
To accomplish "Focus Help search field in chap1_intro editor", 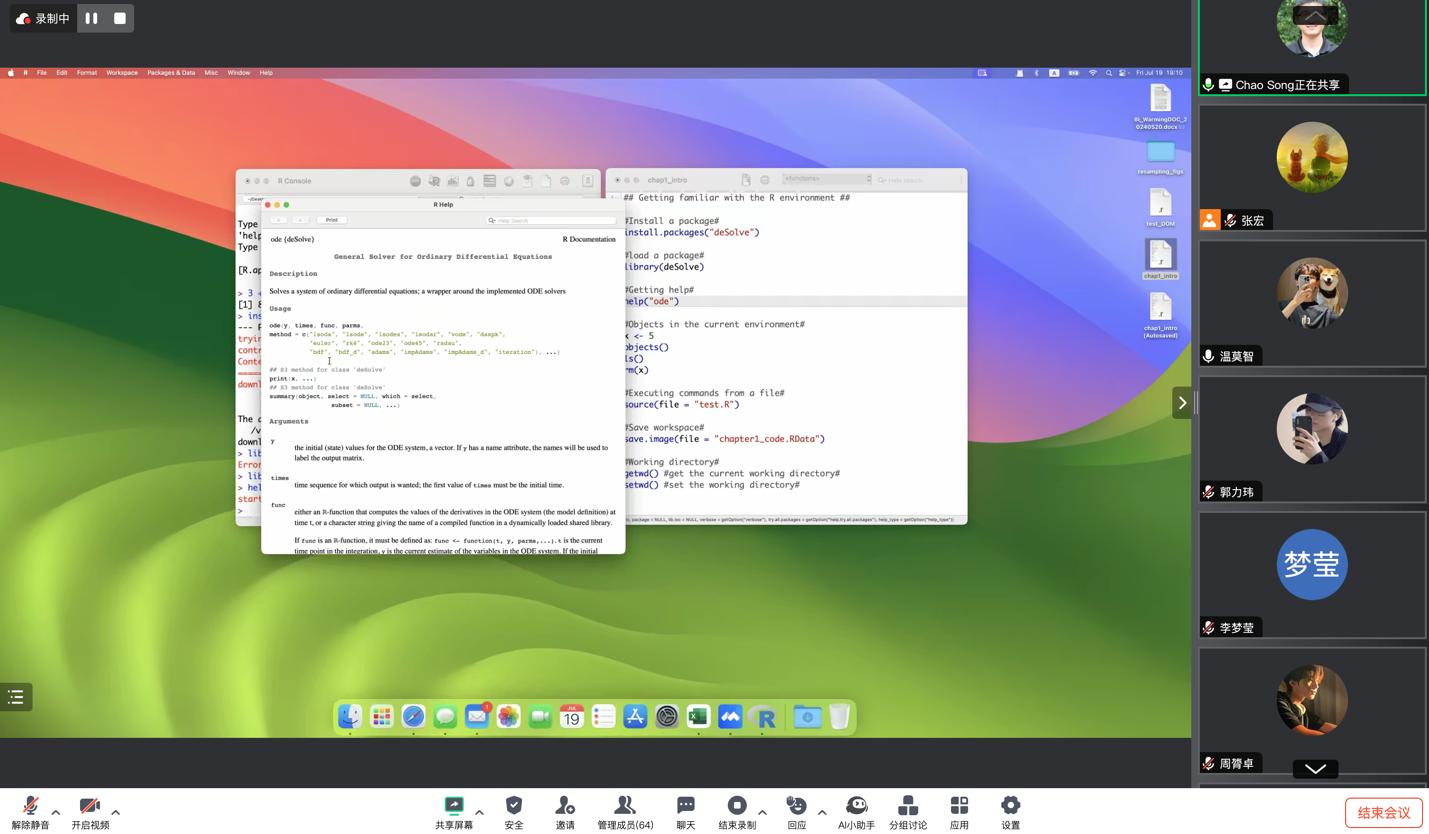I will 917,180.
